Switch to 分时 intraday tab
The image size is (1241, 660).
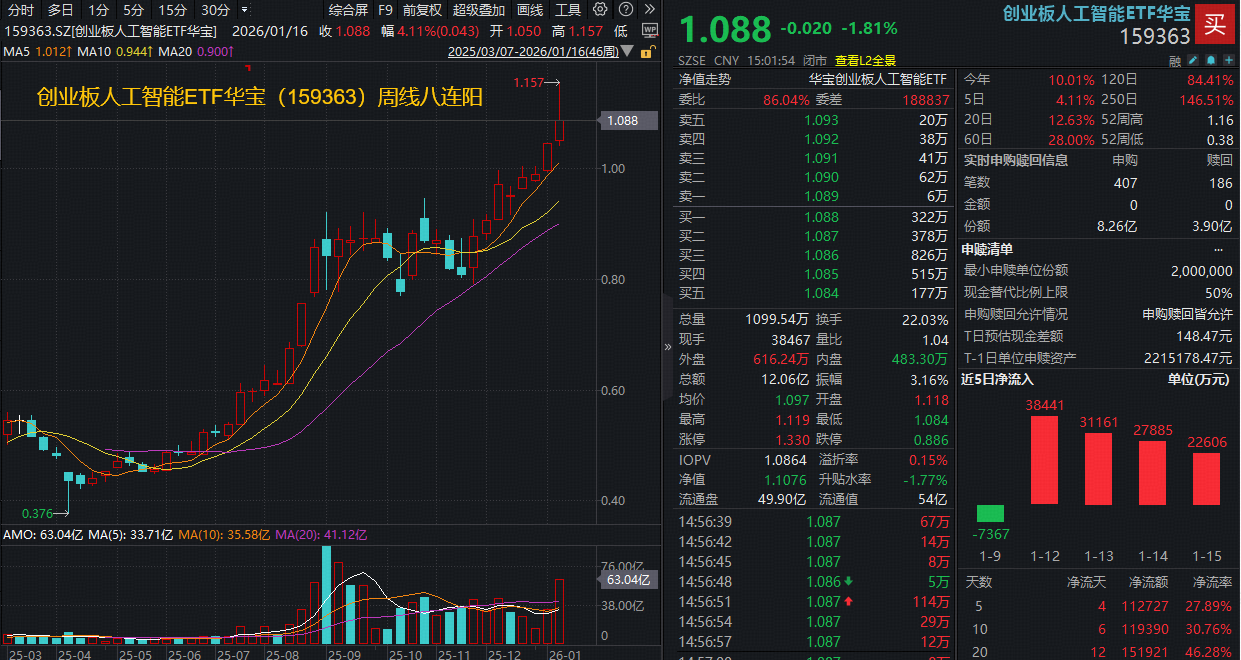pyautogui.click(x=21, y=10)
